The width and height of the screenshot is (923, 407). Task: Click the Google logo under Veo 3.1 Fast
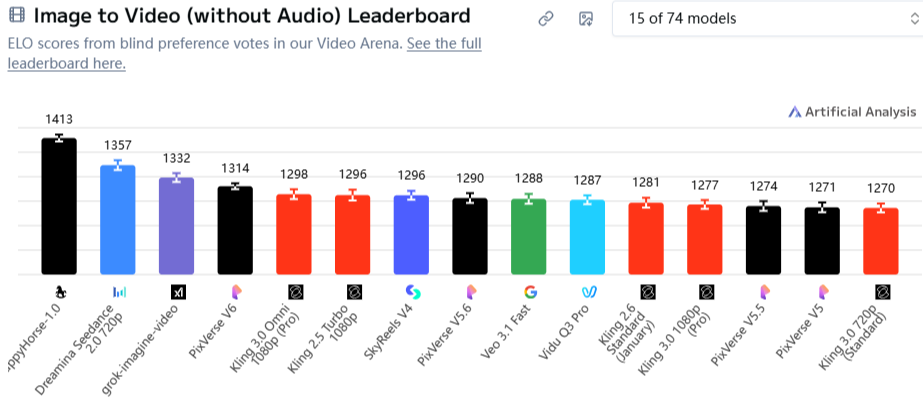pyautogui.click(x=530, y=292)
